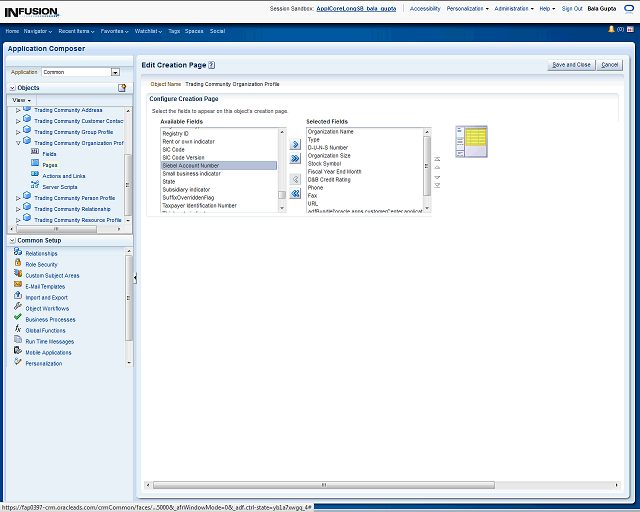Move selected field to bottom of list
Viewport: 640px width, 512px height.
click(x=437, y=186)
